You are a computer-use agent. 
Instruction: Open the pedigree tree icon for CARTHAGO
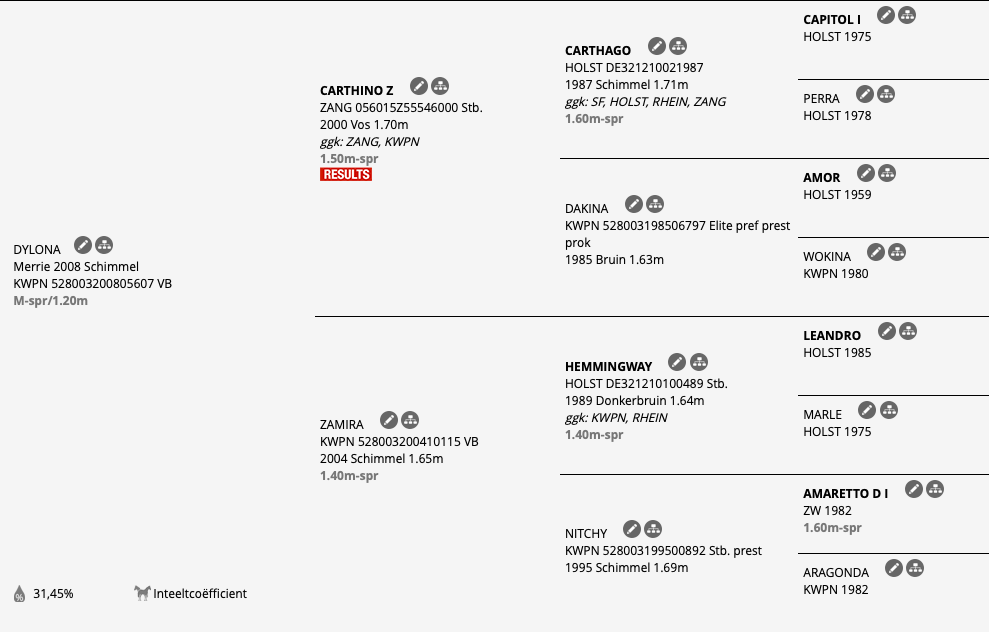tap(678, 46)
